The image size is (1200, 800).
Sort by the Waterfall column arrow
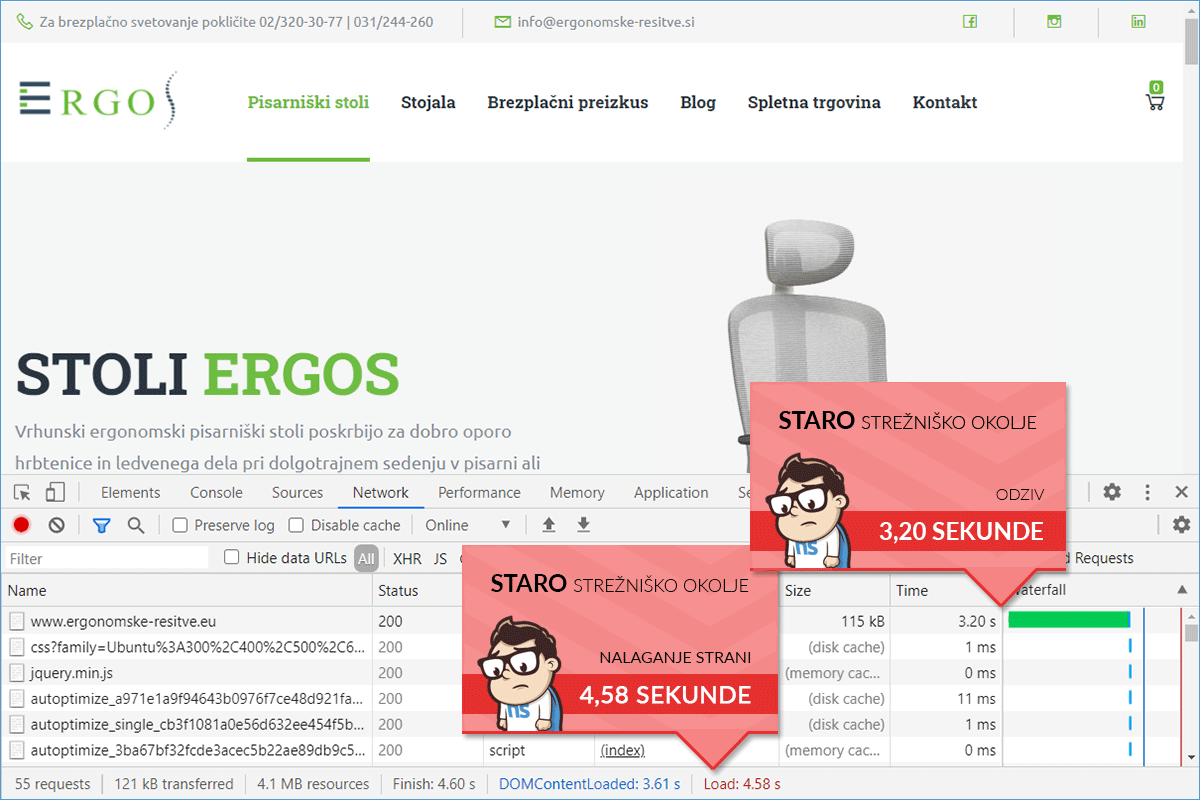[x=1183, y=590]
